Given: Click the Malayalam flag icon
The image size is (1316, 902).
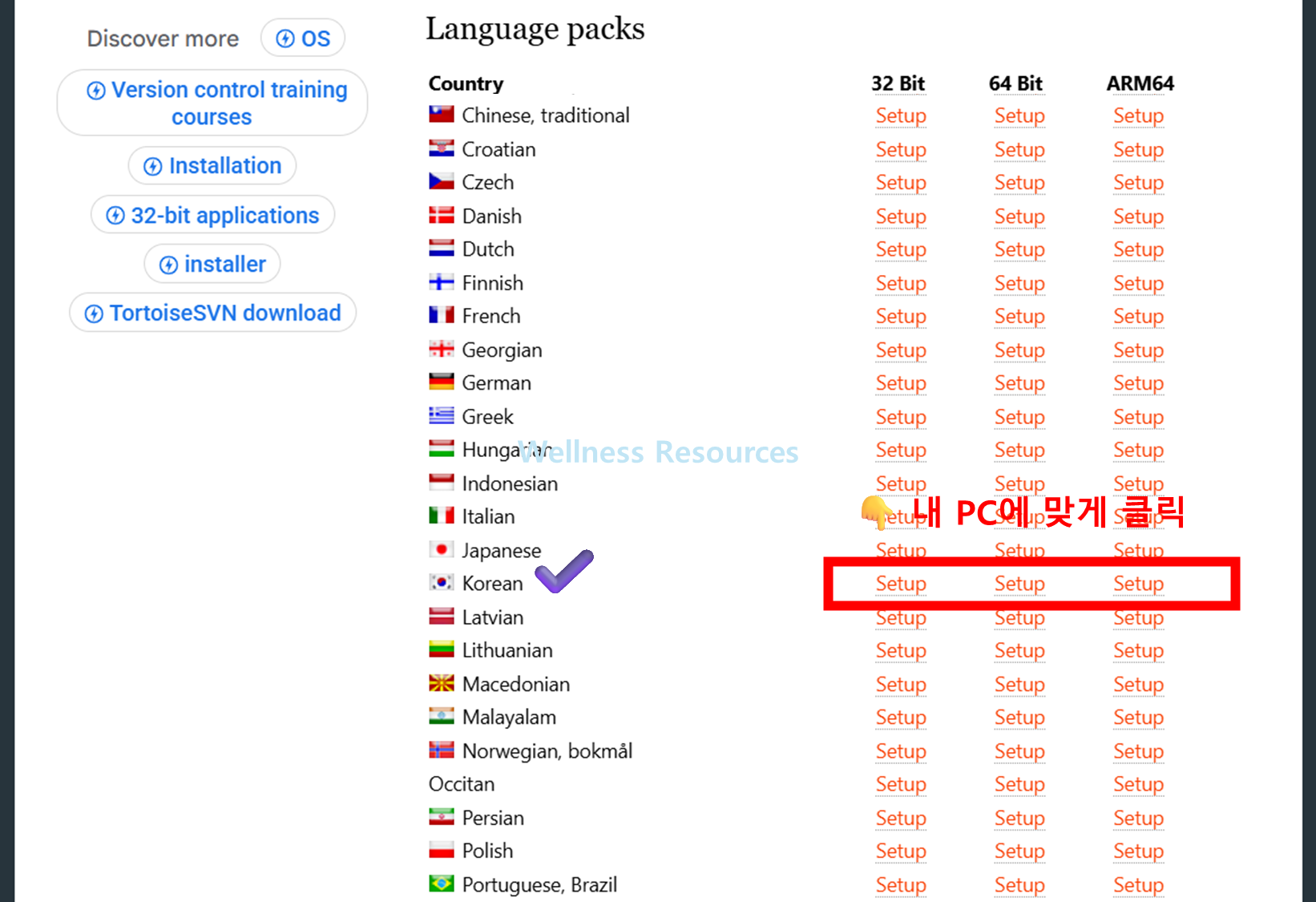Looking at the screenshot, I should pos(441,715).
